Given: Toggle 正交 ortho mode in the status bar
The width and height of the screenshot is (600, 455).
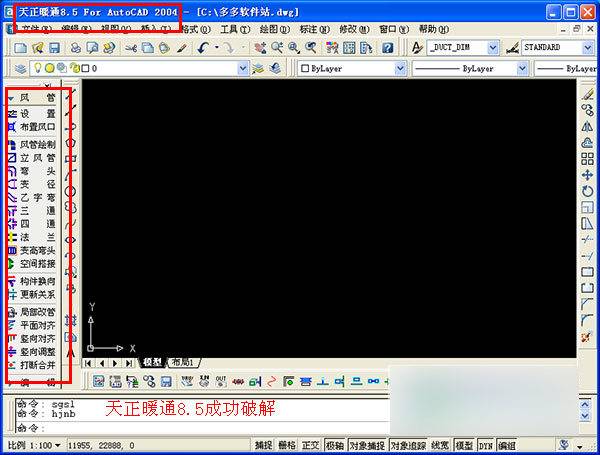Looking at the screenshot, I should click(310, 445).
